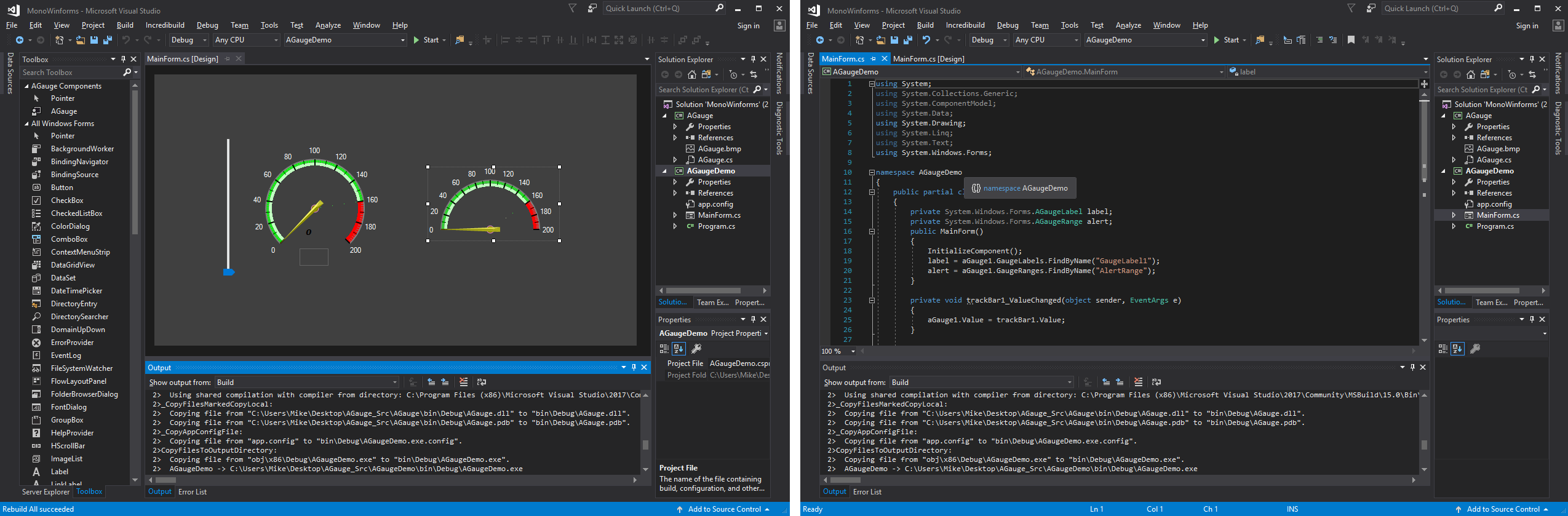Screen dimensions: 1568x516
Task: Toggle the auto-hide pin on Toolbox panel
Action: coord(123,60)
